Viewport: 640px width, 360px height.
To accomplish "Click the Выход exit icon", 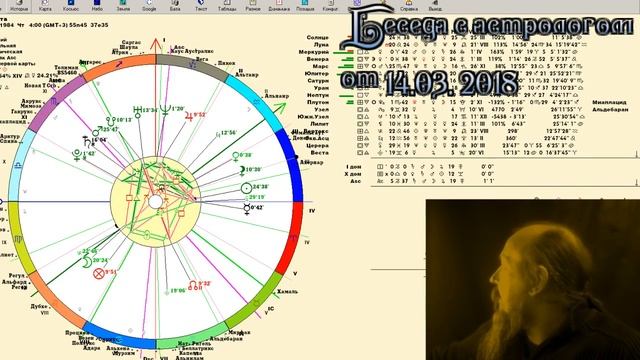I will tap(435, 5).
